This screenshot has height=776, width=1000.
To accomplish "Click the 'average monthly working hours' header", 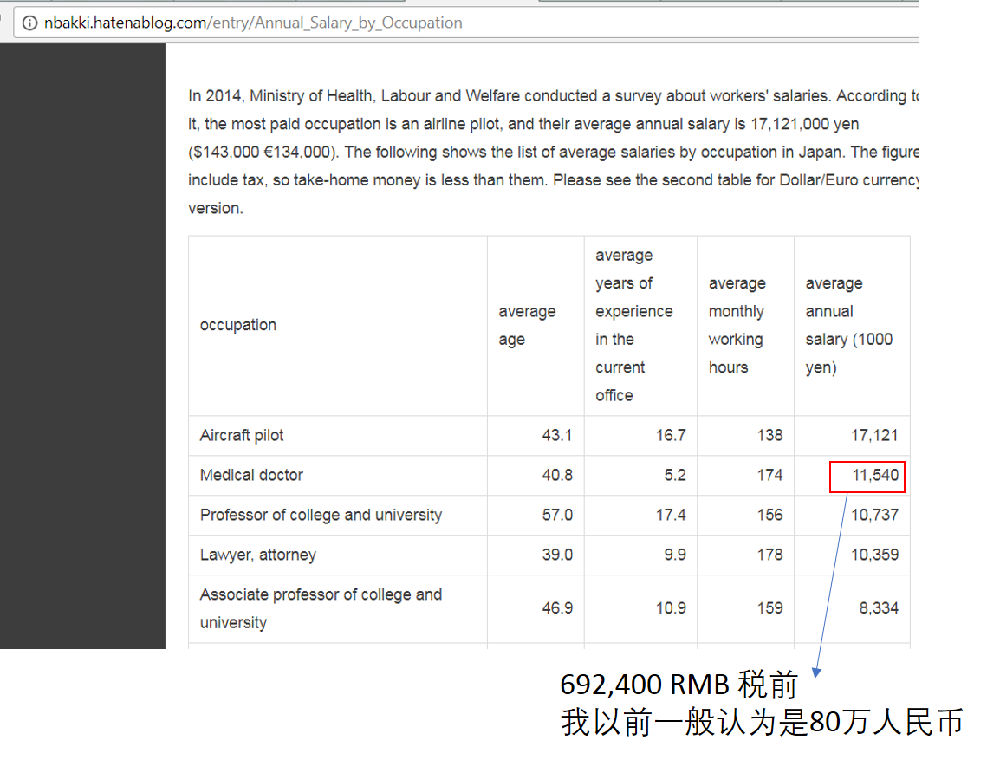I will click(736, 325).
